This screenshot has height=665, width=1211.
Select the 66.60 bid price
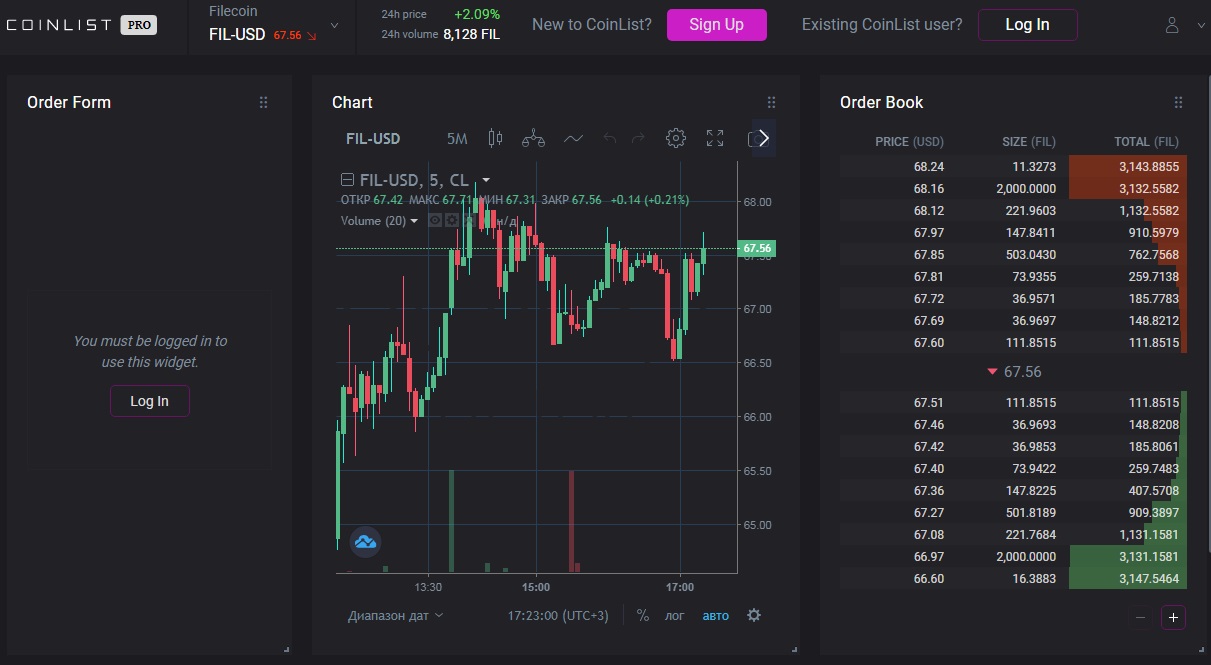pyautogui.click(x=929, y=579)
